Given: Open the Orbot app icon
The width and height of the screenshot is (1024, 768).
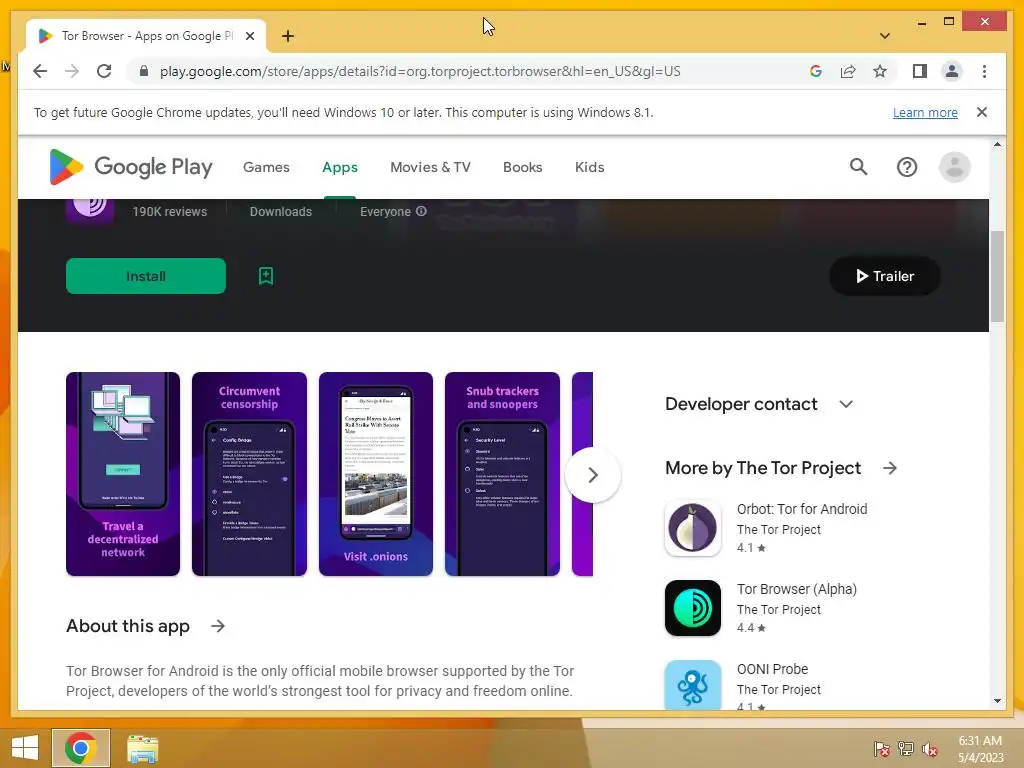Looking at the screenshot, I should click(693, 528).
